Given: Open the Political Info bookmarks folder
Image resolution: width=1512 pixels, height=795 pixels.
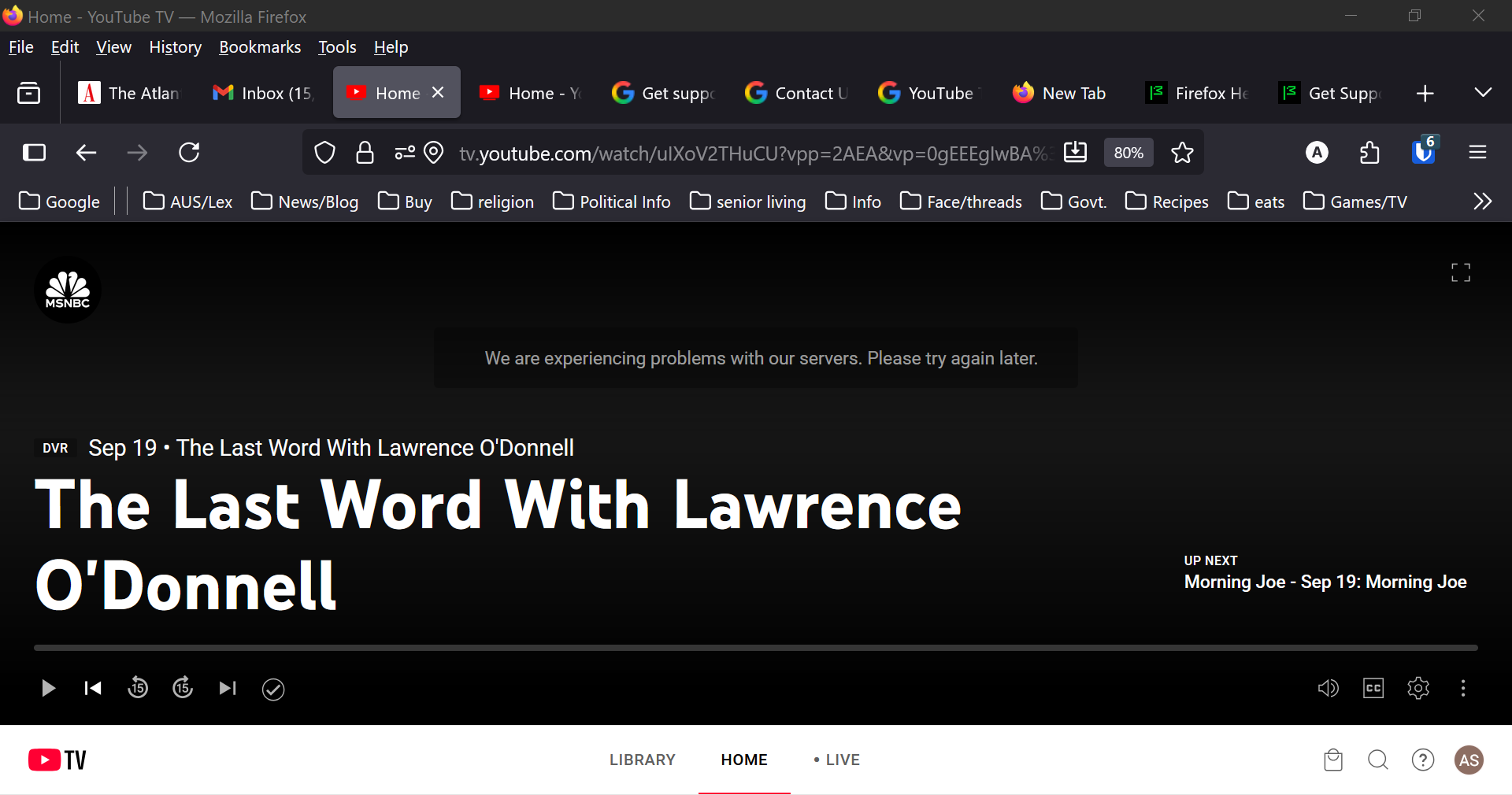Looking at the screenshot, I should [612, 202].
